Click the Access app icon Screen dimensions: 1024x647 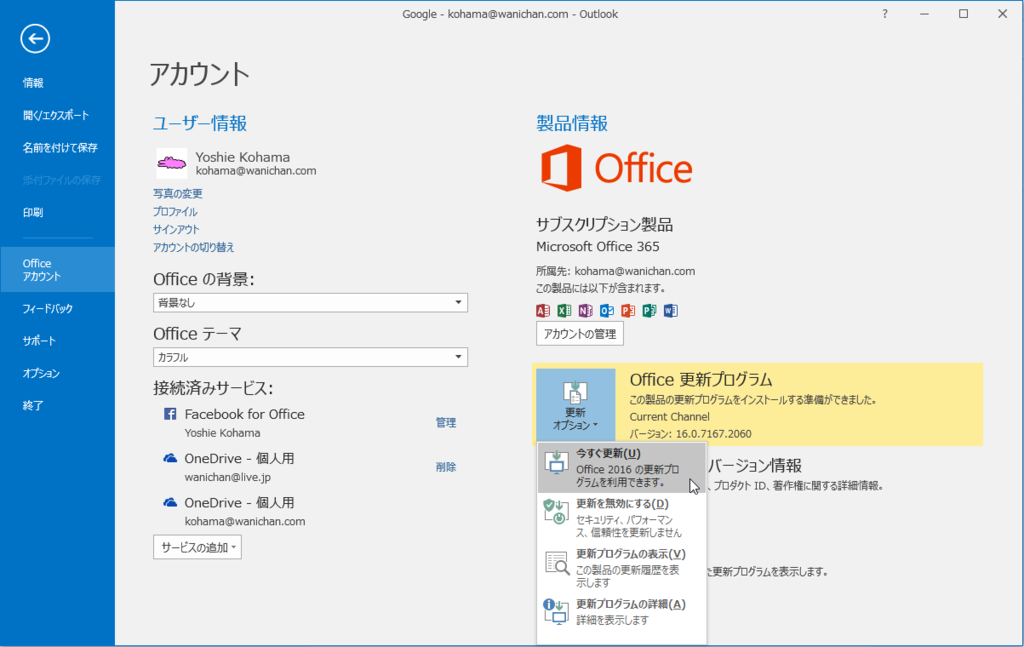click(543, 311)
